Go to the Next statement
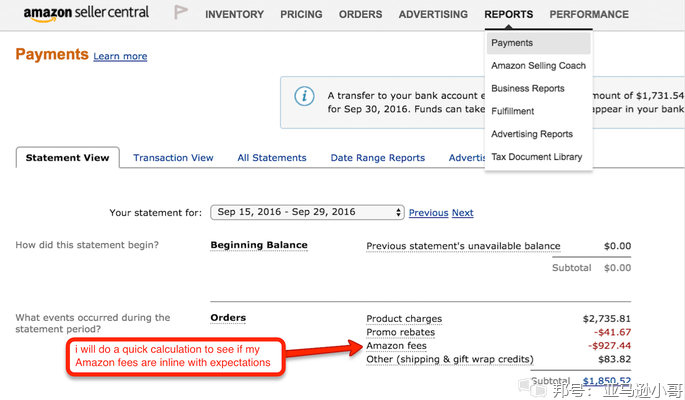Viewport: 685px width, 400px height. point(462,213)
